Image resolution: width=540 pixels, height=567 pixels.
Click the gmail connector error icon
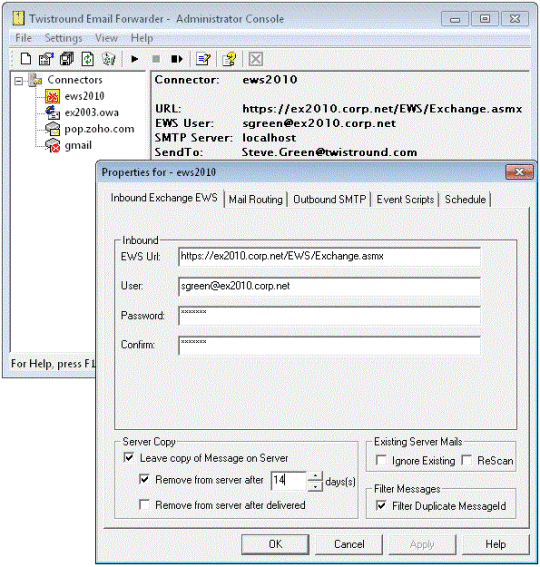[x=52, y=145]
